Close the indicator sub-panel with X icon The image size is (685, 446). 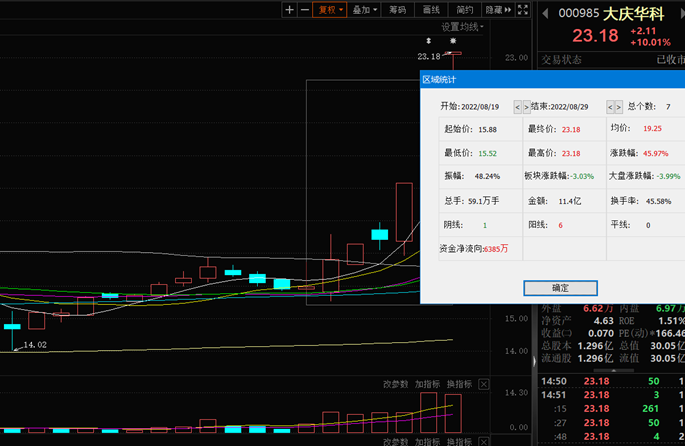pyautogui.click(x=484, y=384)
